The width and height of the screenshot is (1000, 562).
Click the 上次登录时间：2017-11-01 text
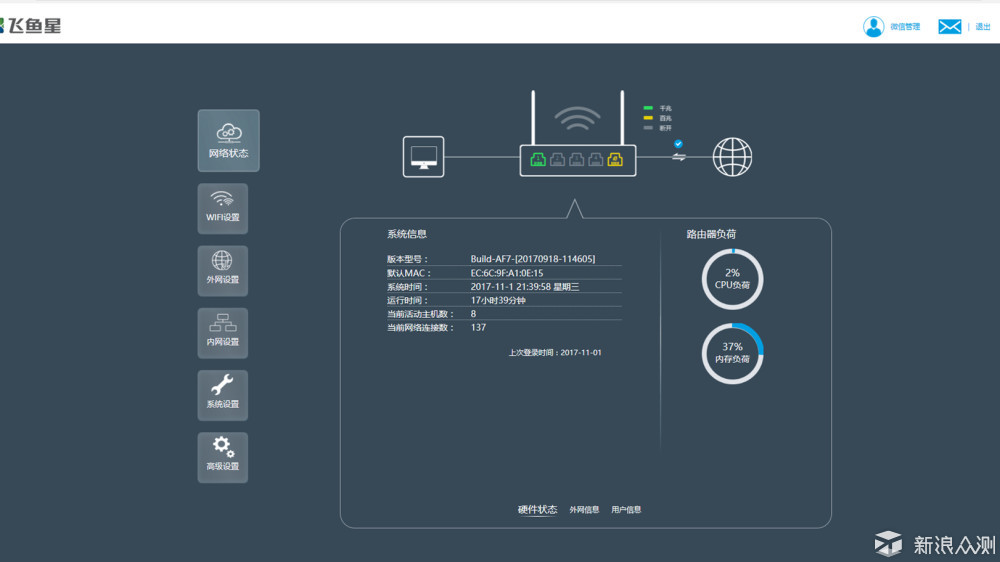(555, 353)
